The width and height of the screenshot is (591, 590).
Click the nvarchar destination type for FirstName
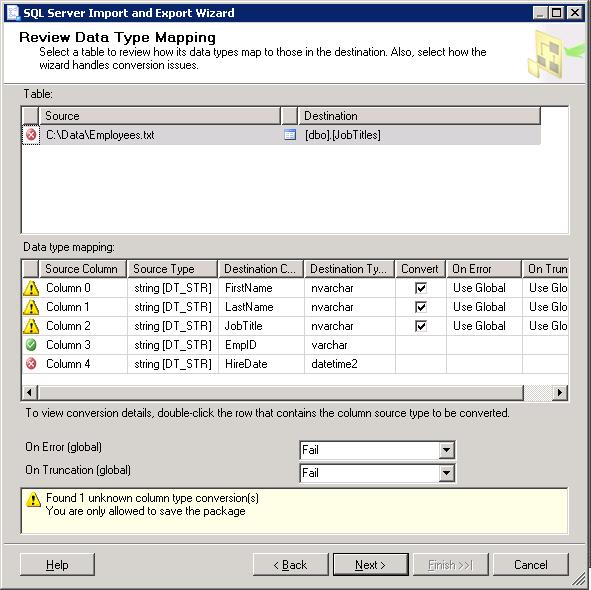click(x=350, y=288)
